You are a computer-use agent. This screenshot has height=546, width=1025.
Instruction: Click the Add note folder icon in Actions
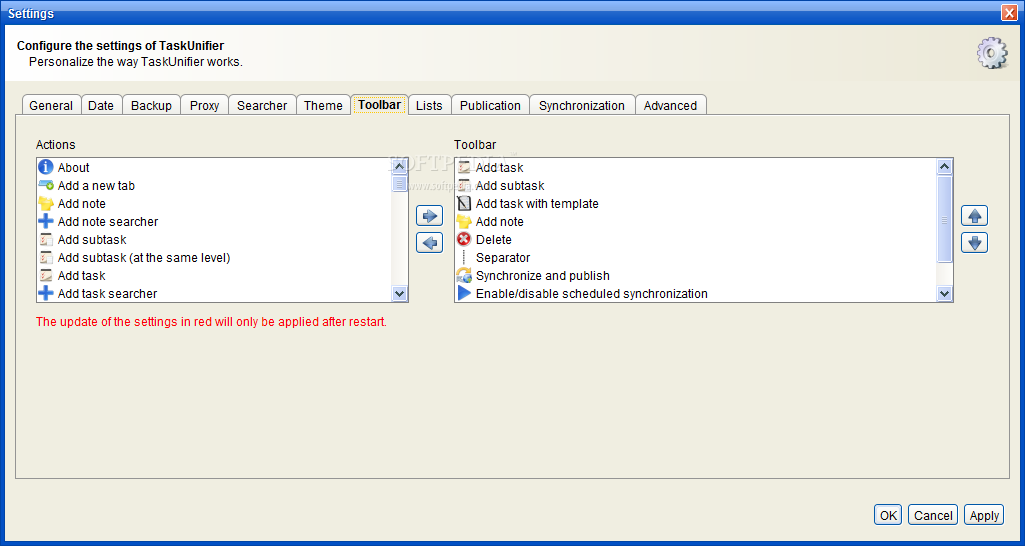46,203
